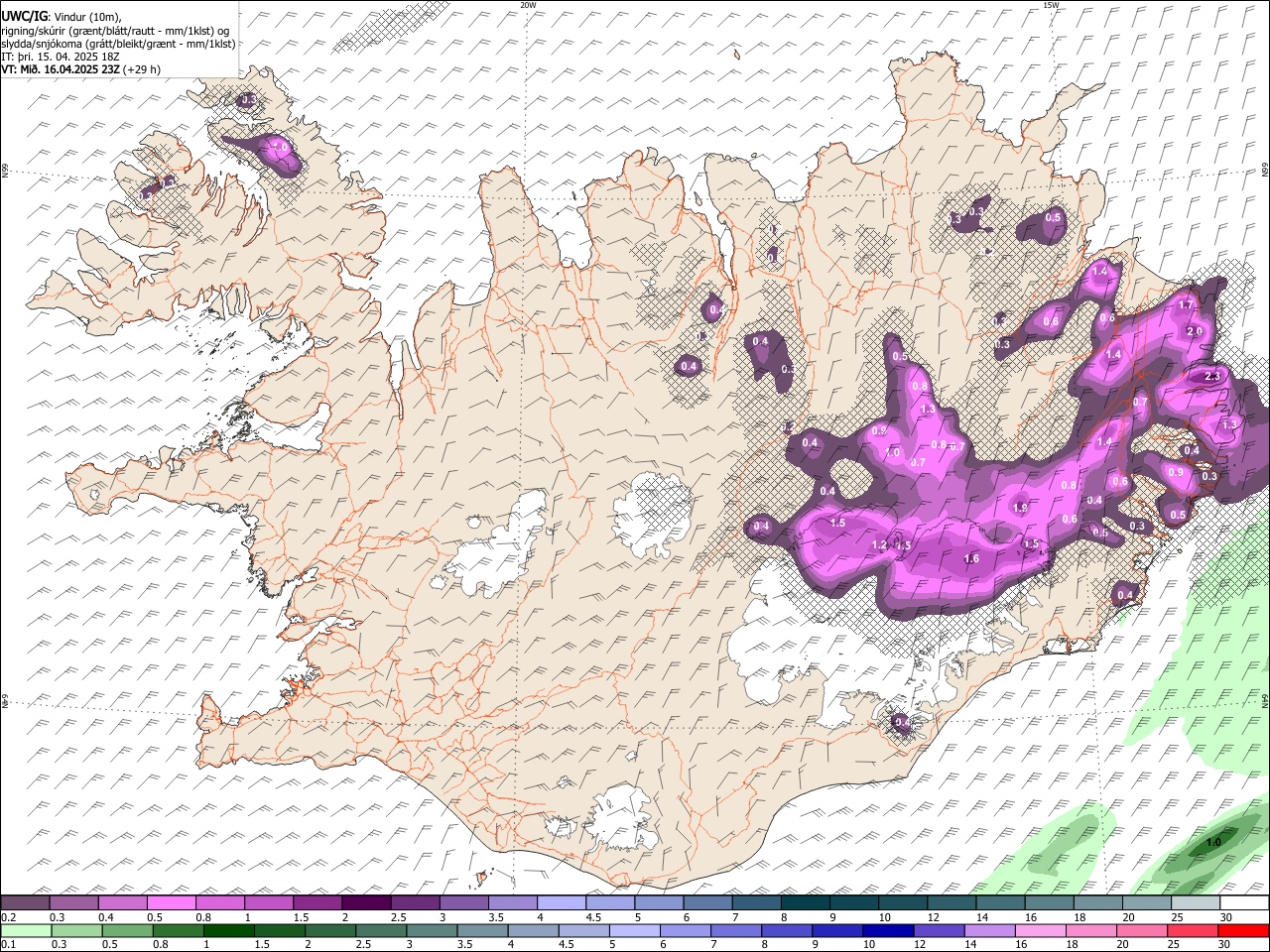Viewport: 1270px width, 952px height.
Task: Select the white 30 swatch in upper legend
Action: (x=1243, y=903)
